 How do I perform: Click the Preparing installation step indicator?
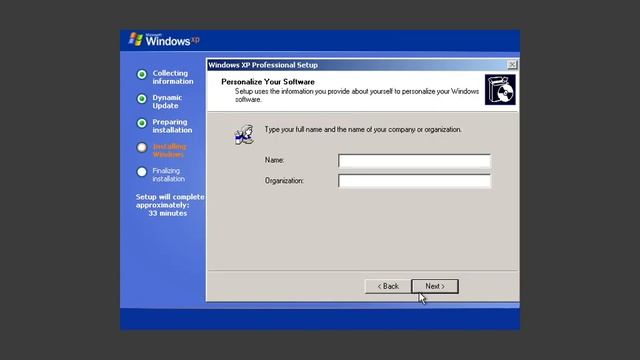142,123
